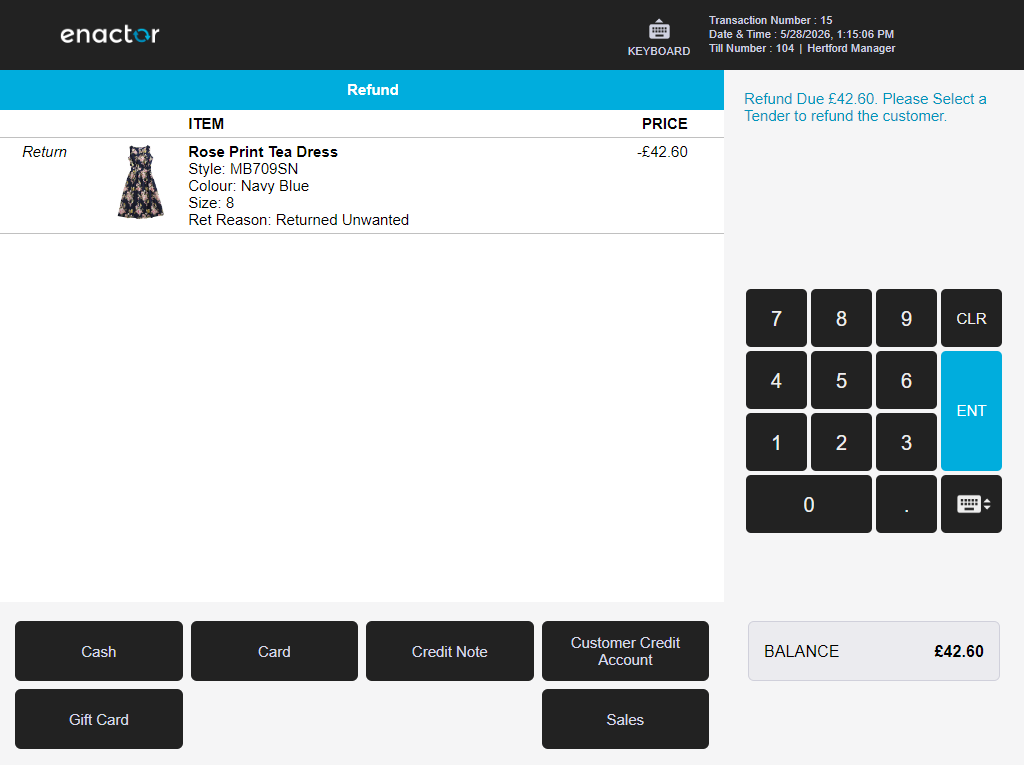Screen dimensions: 1024x765
Task: Click the Transaction Number : 15 text
Action: click(x=771, y=20)
